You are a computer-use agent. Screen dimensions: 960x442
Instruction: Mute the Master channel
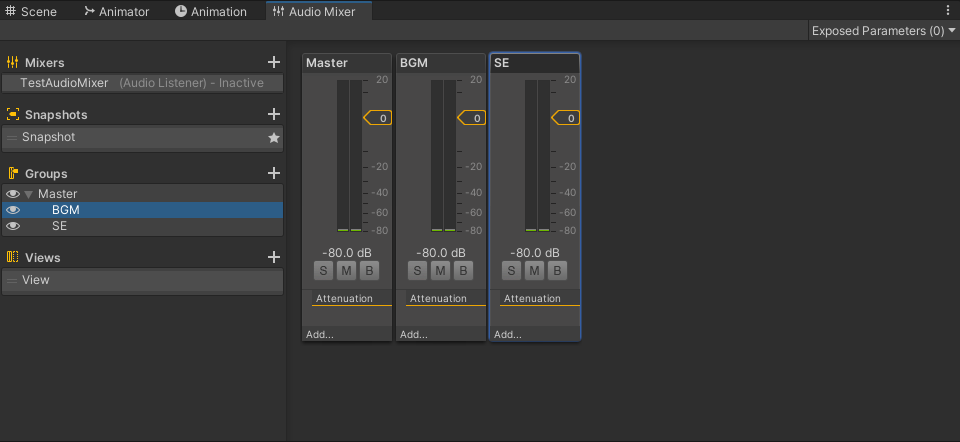(346, 271)
